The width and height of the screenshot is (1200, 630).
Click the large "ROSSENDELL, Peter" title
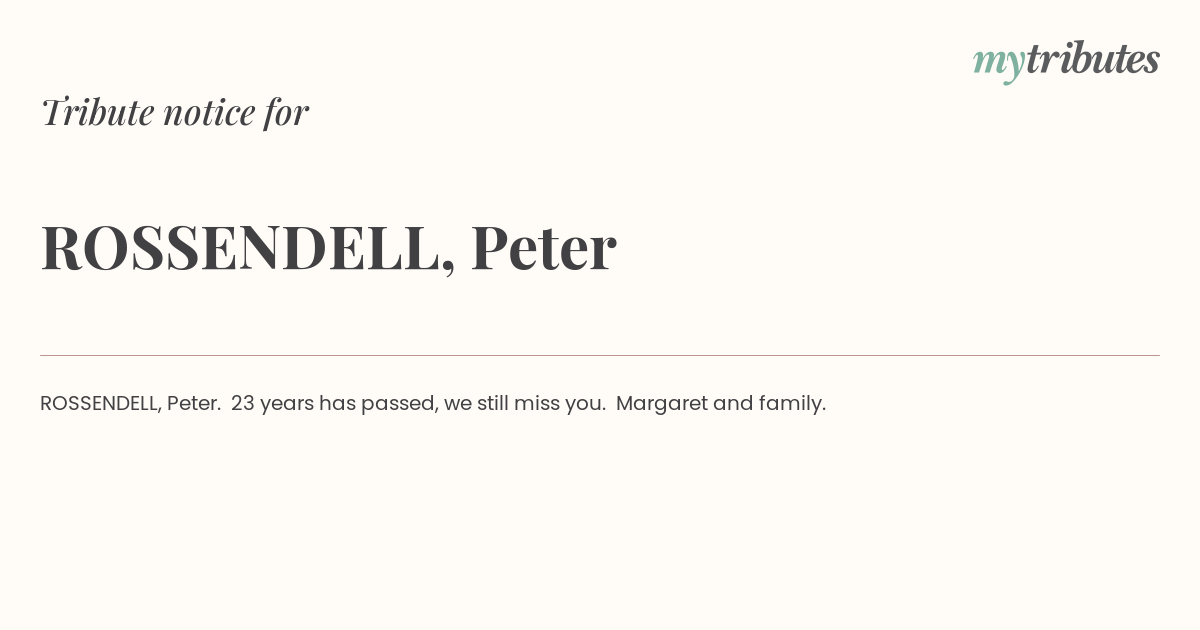pos(328,248)
